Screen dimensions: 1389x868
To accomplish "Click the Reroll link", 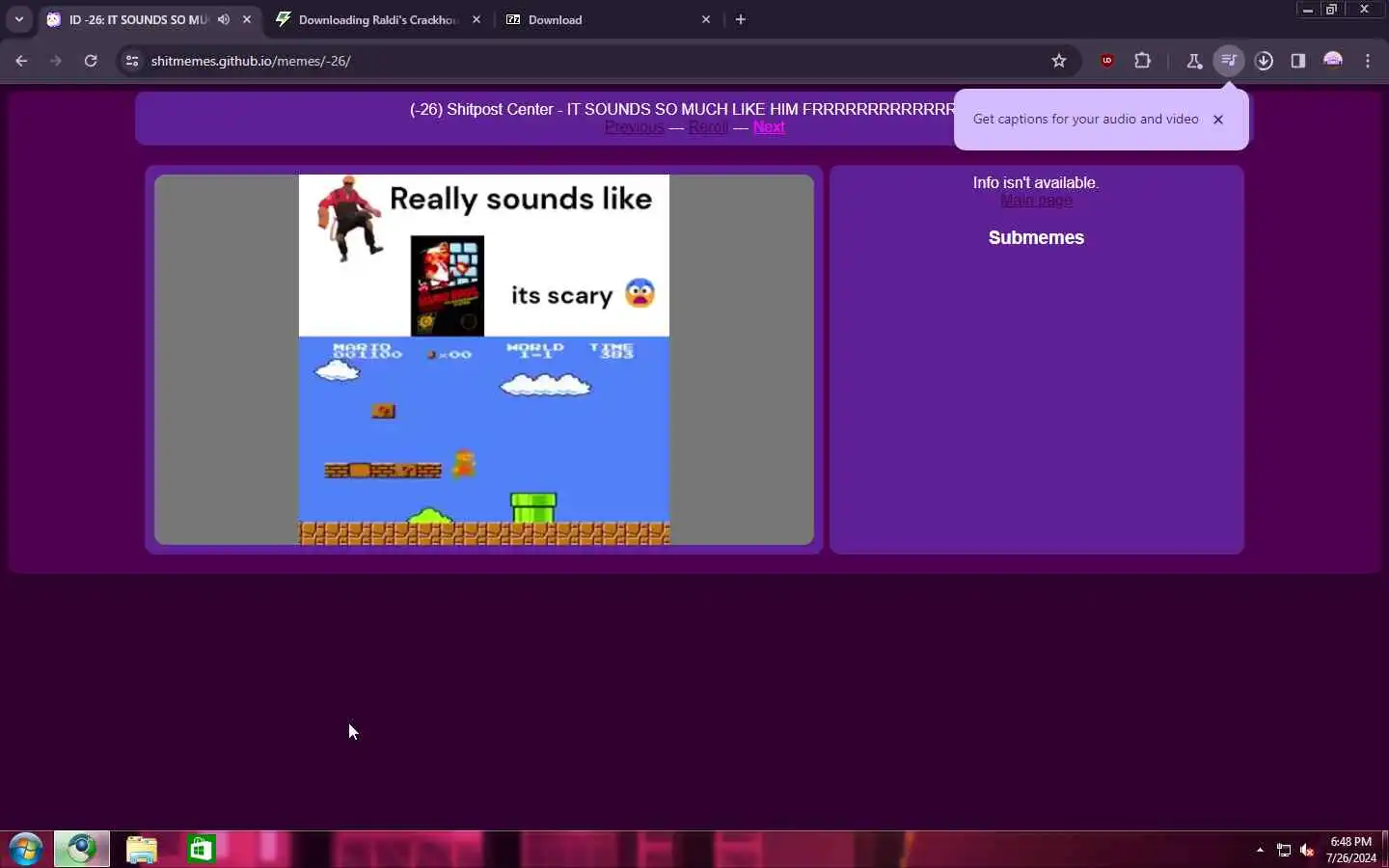I will click(x=708, y=127).
